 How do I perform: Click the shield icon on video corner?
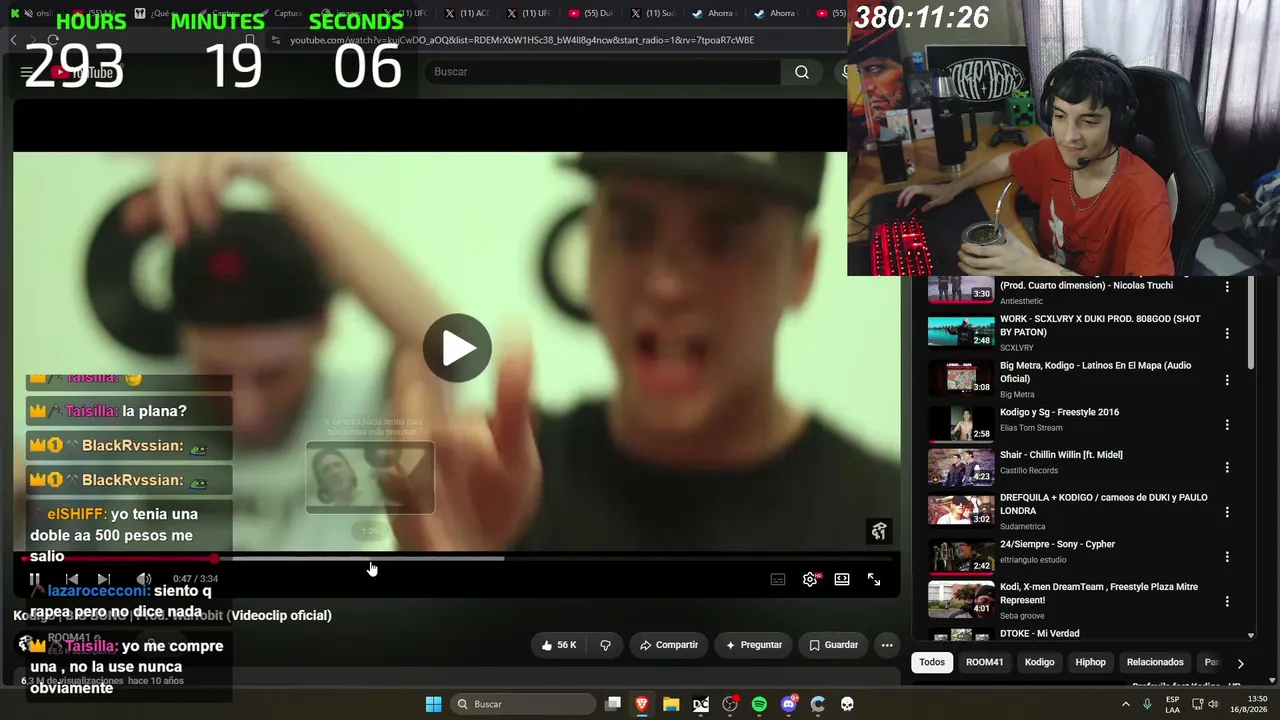pos(879,531)
